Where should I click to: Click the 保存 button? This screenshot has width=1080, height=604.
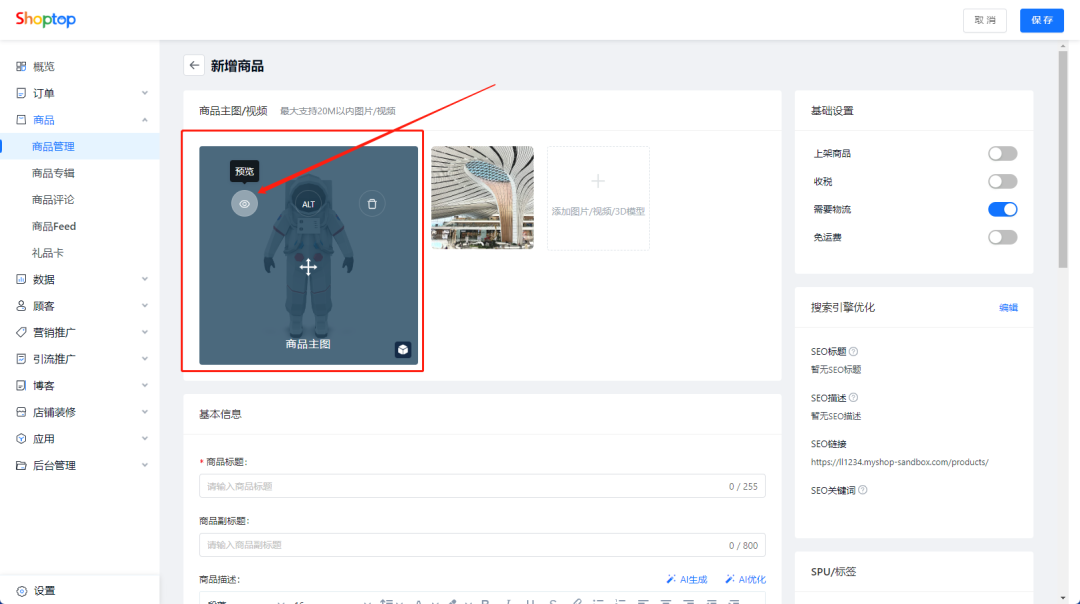(1041, 20)
